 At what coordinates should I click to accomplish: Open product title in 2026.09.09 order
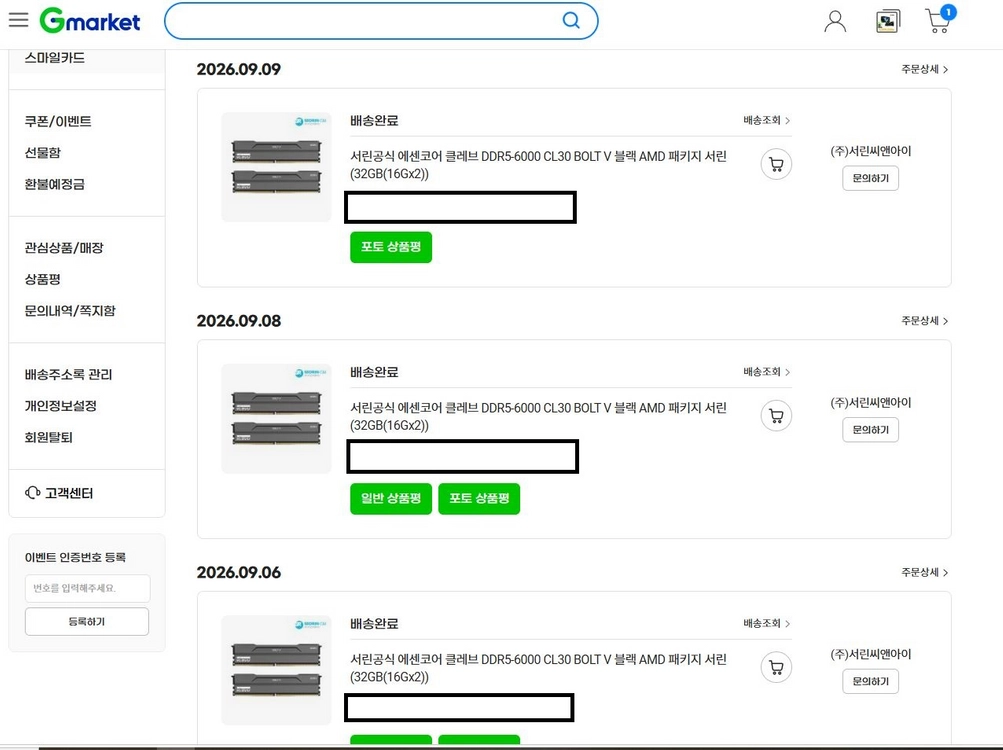(538, 165)
